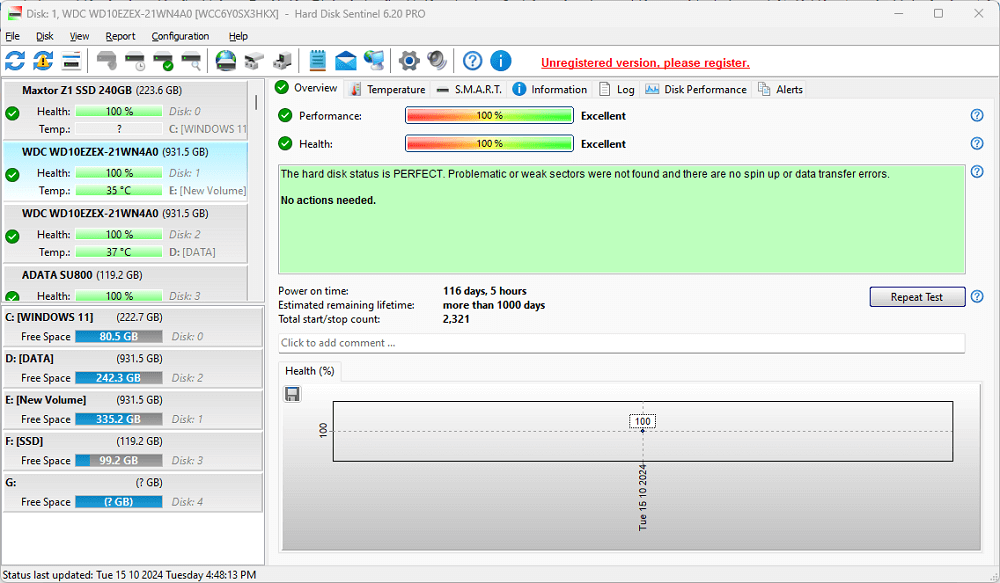
Task: Click the speaker sound toolbar icon
Action: point(437,61)
